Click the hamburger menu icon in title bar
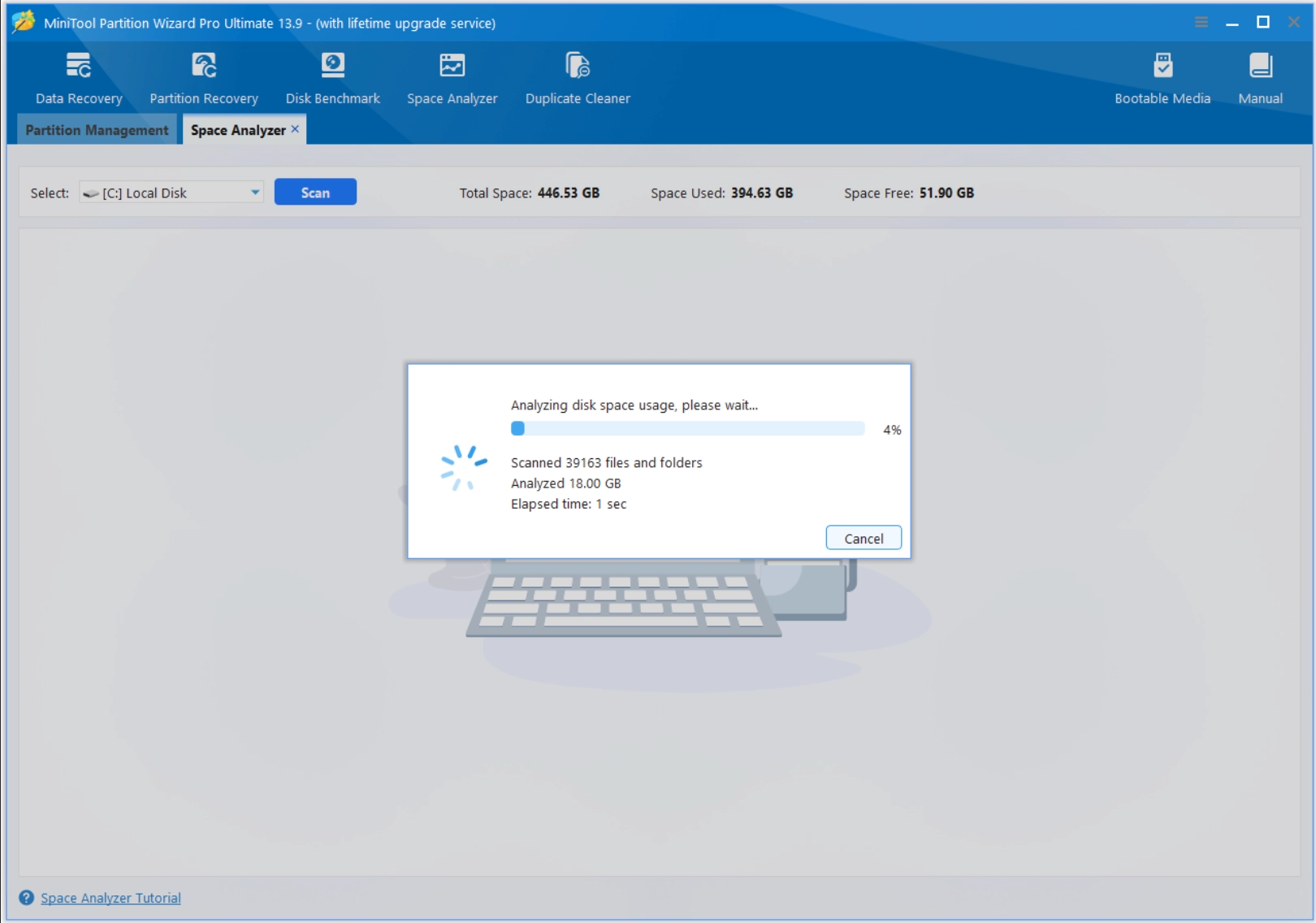Screen dimensions: 1316x923 (1201, 22)
